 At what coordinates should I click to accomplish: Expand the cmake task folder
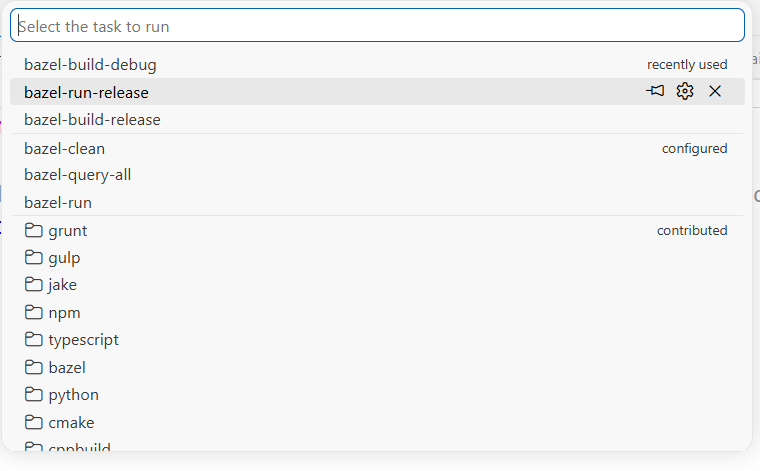[377, 422]
